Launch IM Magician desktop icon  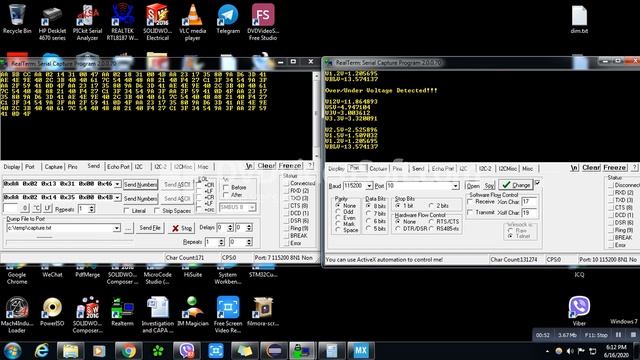[x=193, y=312]
